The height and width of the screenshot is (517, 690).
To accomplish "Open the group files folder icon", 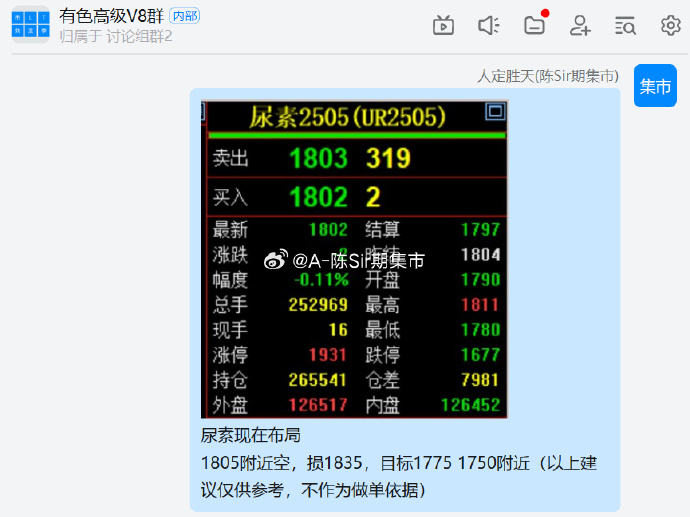I will [535, 25].
